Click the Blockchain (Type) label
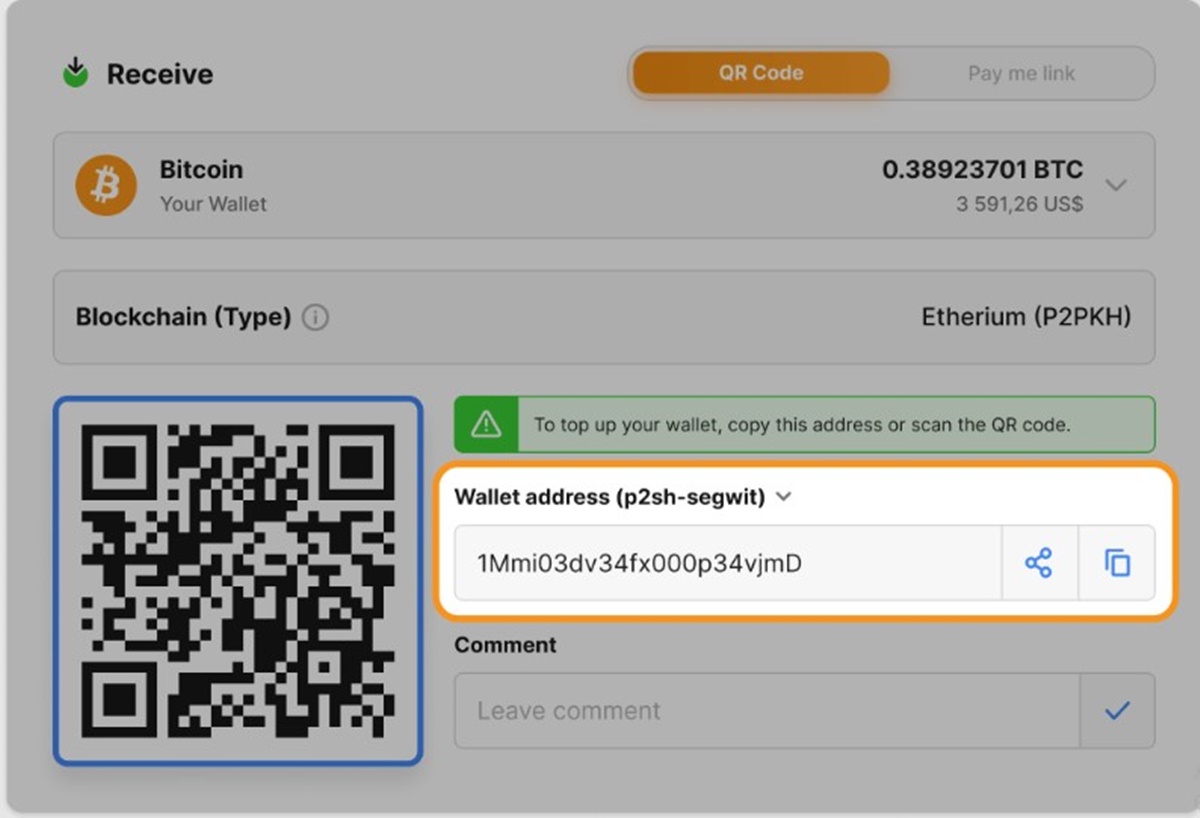 183,318
